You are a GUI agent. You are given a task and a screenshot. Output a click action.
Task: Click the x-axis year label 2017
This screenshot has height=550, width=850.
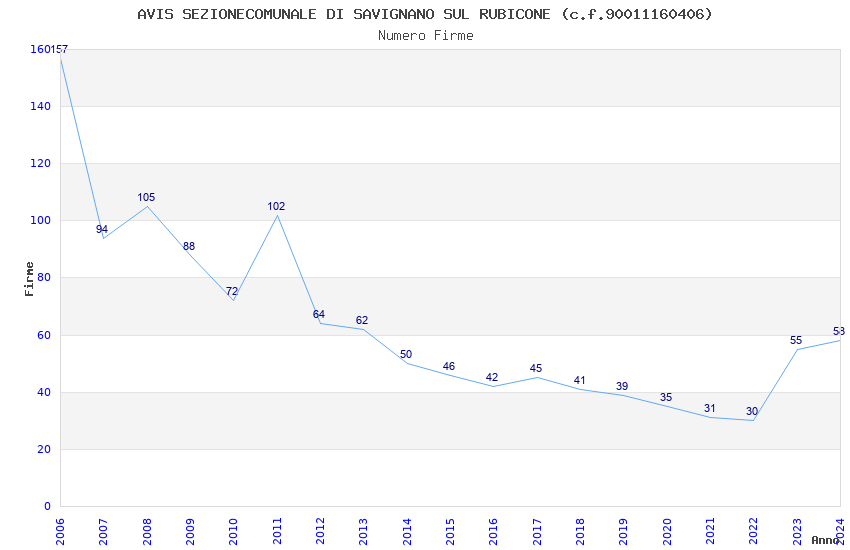[x=537, y=532]
